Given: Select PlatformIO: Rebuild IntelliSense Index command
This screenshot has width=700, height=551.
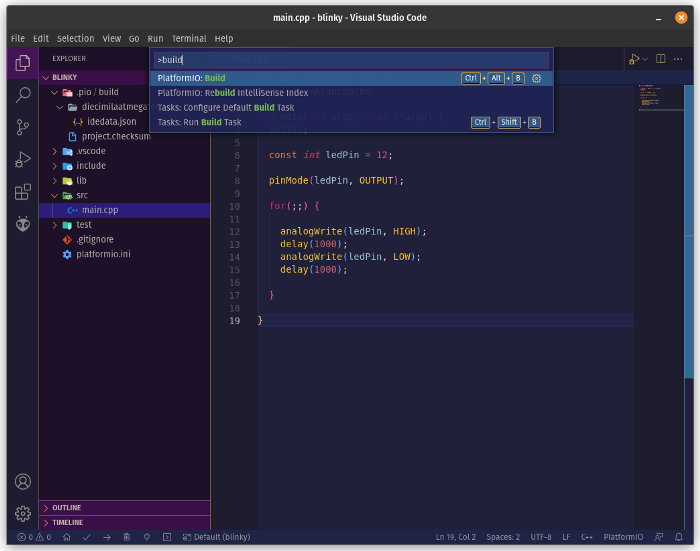Looking at the screenshot, I should 233,92.
